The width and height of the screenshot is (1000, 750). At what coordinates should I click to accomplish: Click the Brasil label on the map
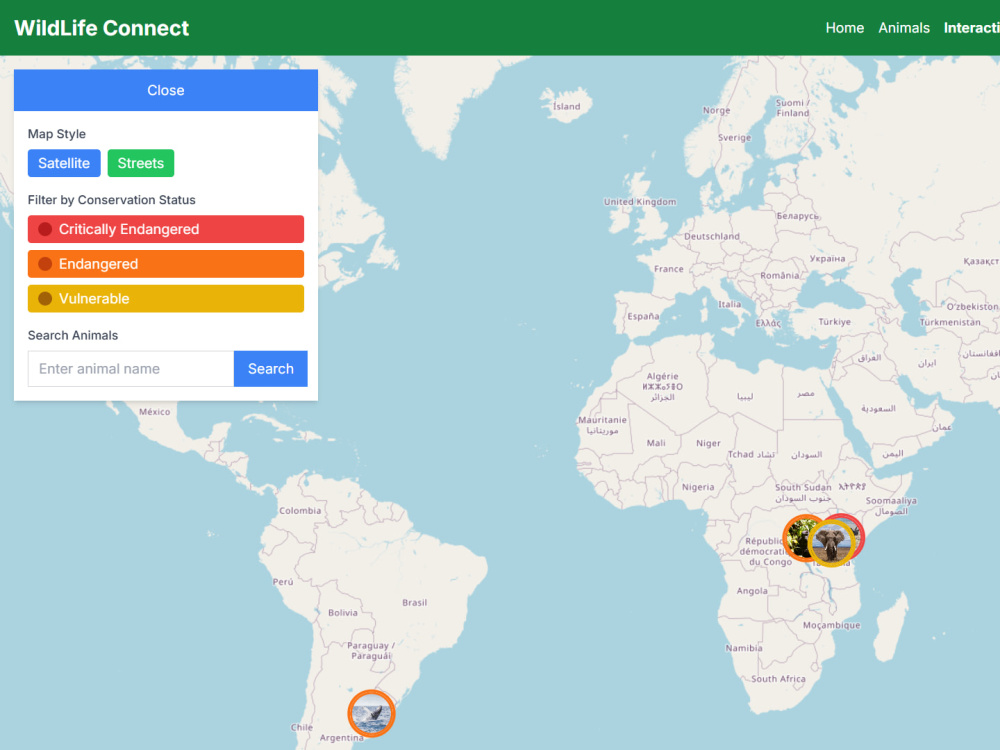coord(415,602)
